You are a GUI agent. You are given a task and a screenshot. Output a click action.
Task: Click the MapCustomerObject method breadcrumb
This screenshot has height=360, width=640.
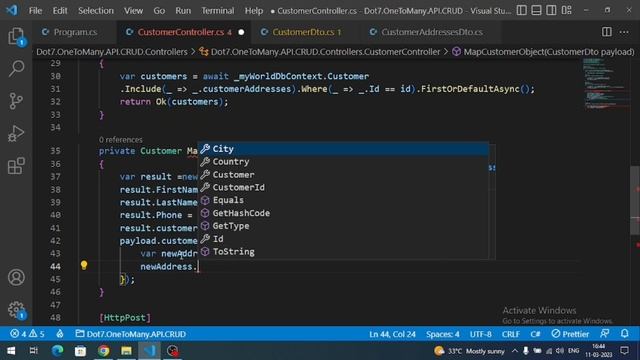[x=543, y=52]
